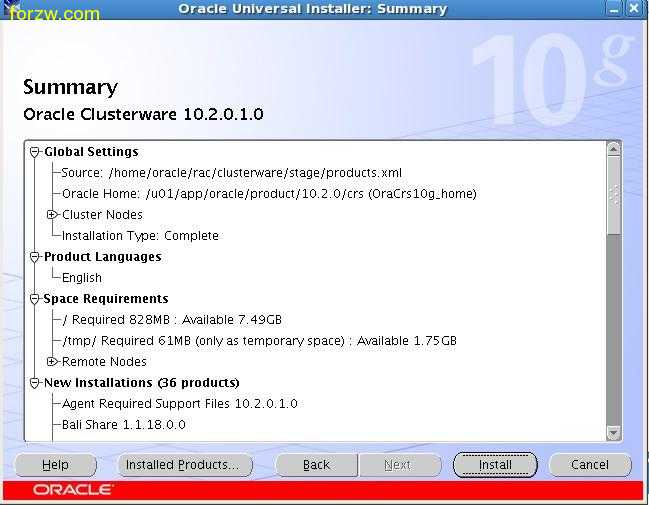Image resolution: width=649 pixels, height=505 pixels.
Task: Open Help for the installer
Action: click(56, 465)
